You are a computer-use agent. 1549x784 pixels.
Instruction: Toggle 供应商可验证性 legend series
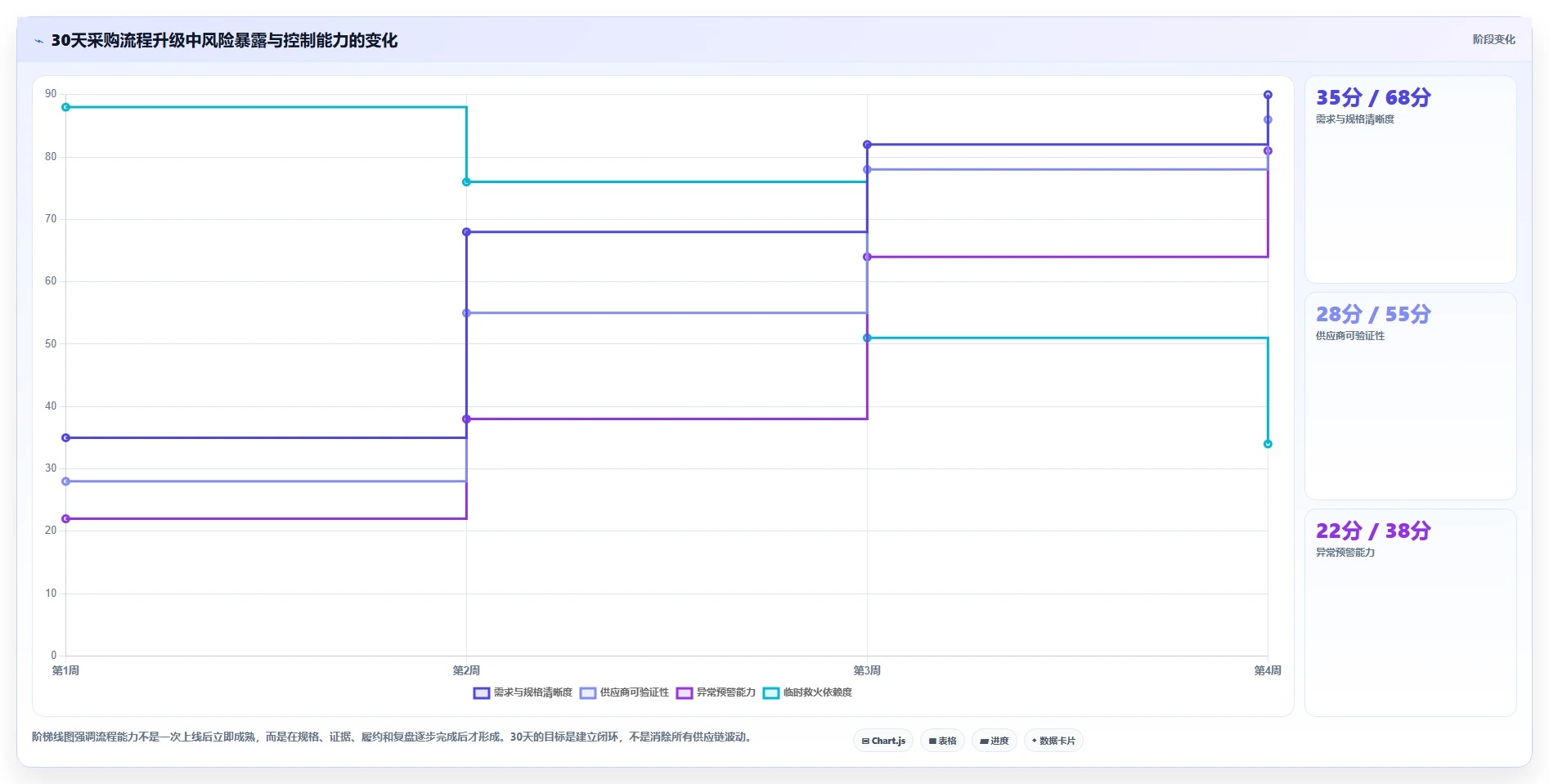(625, 692)
